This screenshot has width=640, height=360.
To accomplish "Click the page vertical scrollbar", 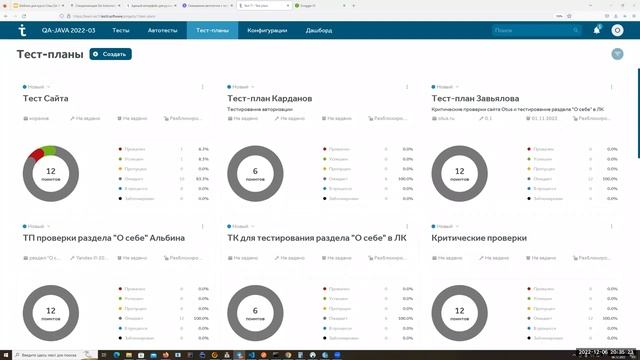I will tap(638, 113).
